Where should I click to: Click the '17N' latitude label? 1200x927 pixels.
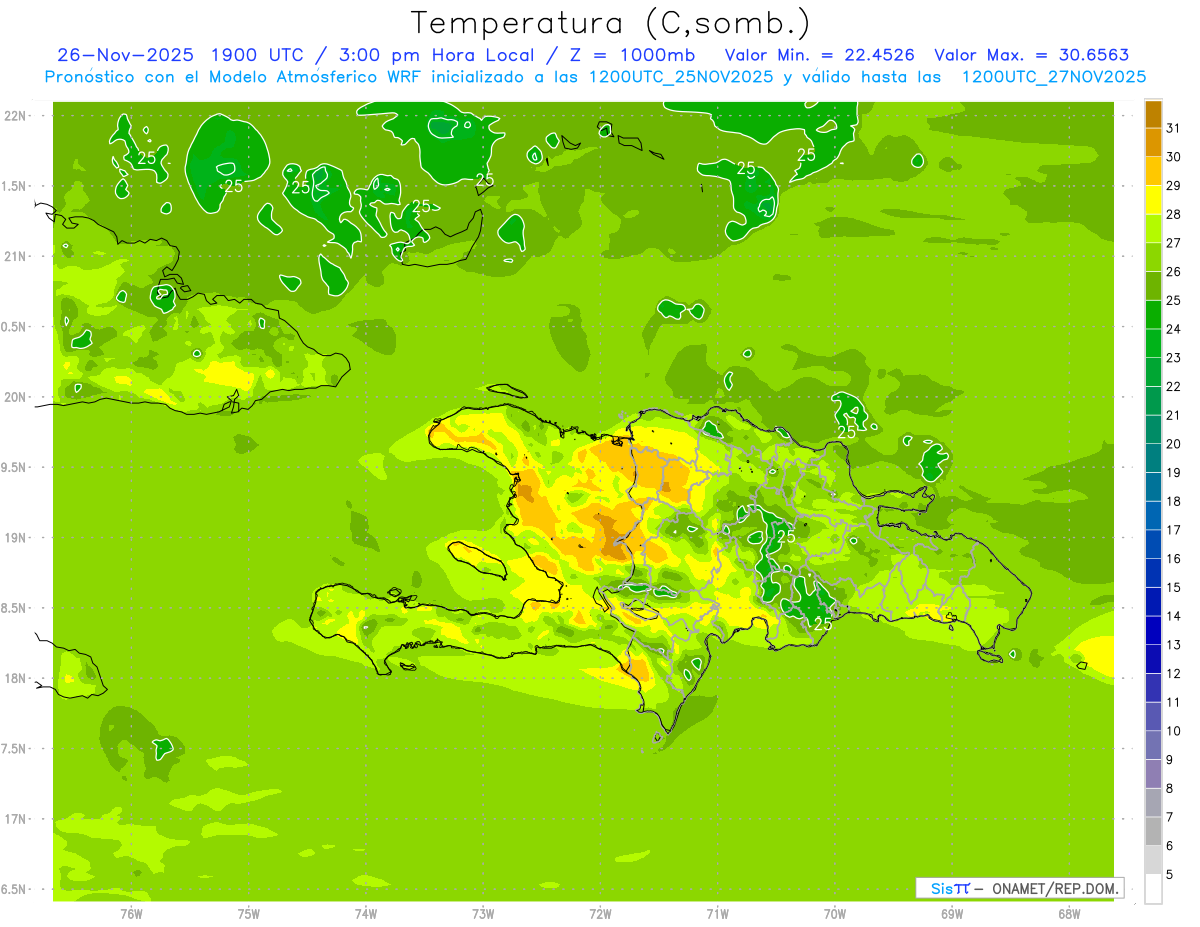coord(15,819)
